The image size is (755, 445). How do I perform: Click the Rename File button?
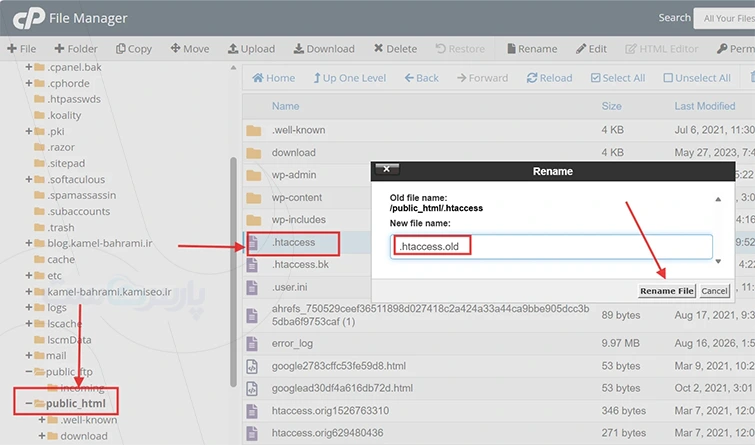pyautogui.click(x=667, y=291)
